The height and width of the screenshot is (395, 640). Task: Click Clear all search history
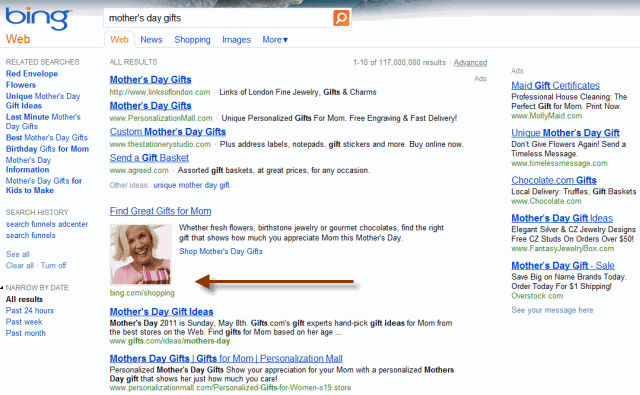[20, 266]
